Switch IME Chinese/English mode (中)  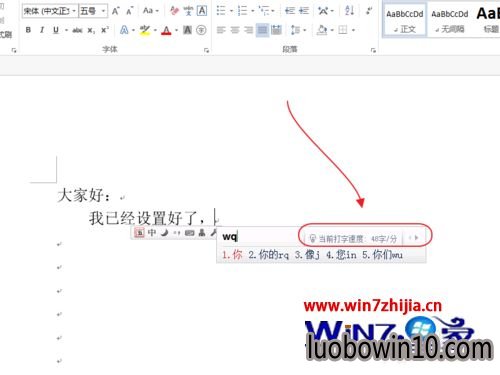[x=152, y=233]
